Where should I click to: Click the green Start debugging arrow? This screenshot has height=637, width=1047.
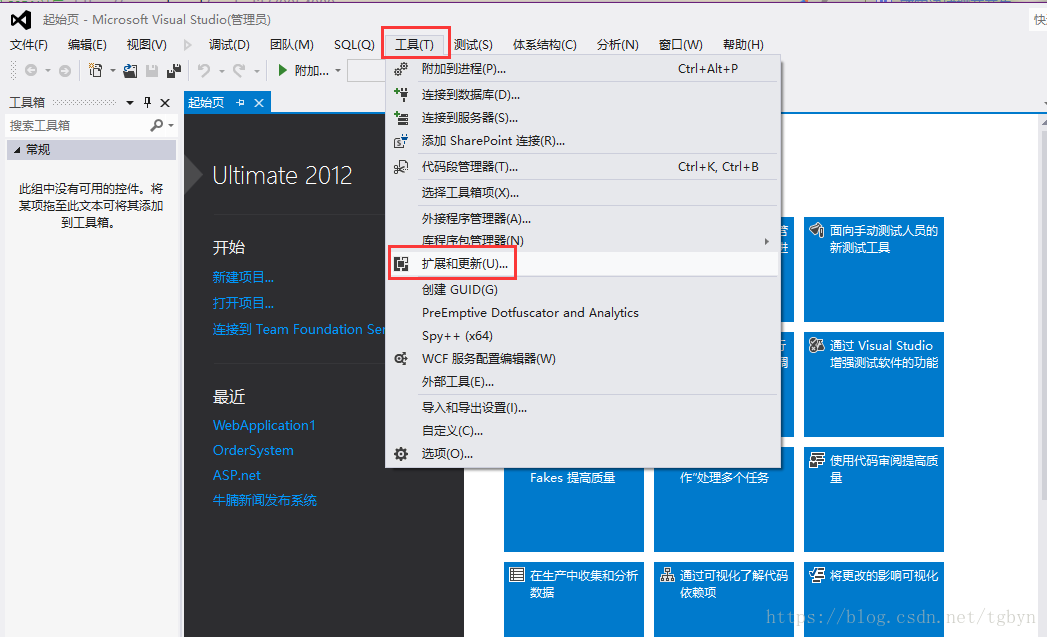[x=282, y=70]
